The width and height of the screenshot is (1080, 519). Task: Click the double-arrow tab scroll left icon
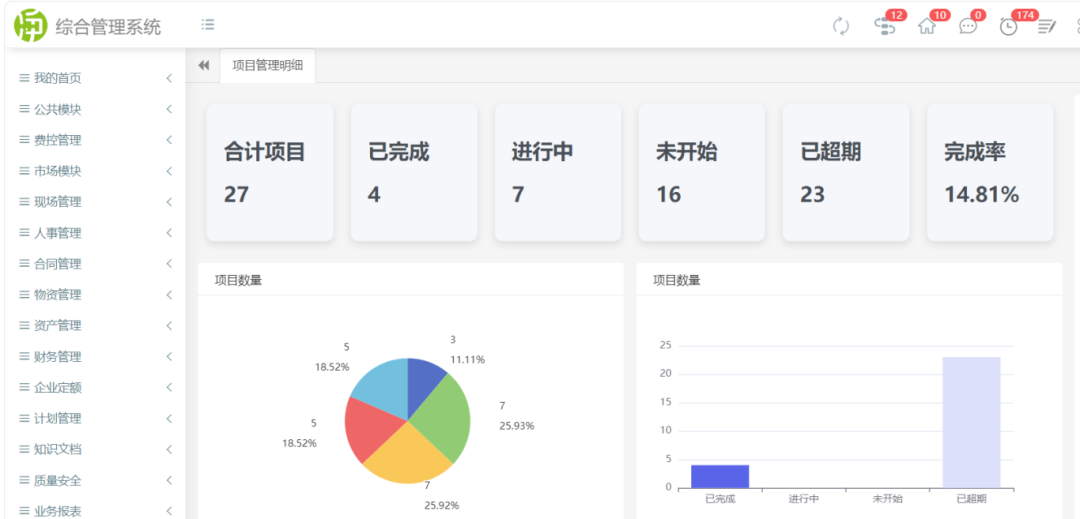204,66
